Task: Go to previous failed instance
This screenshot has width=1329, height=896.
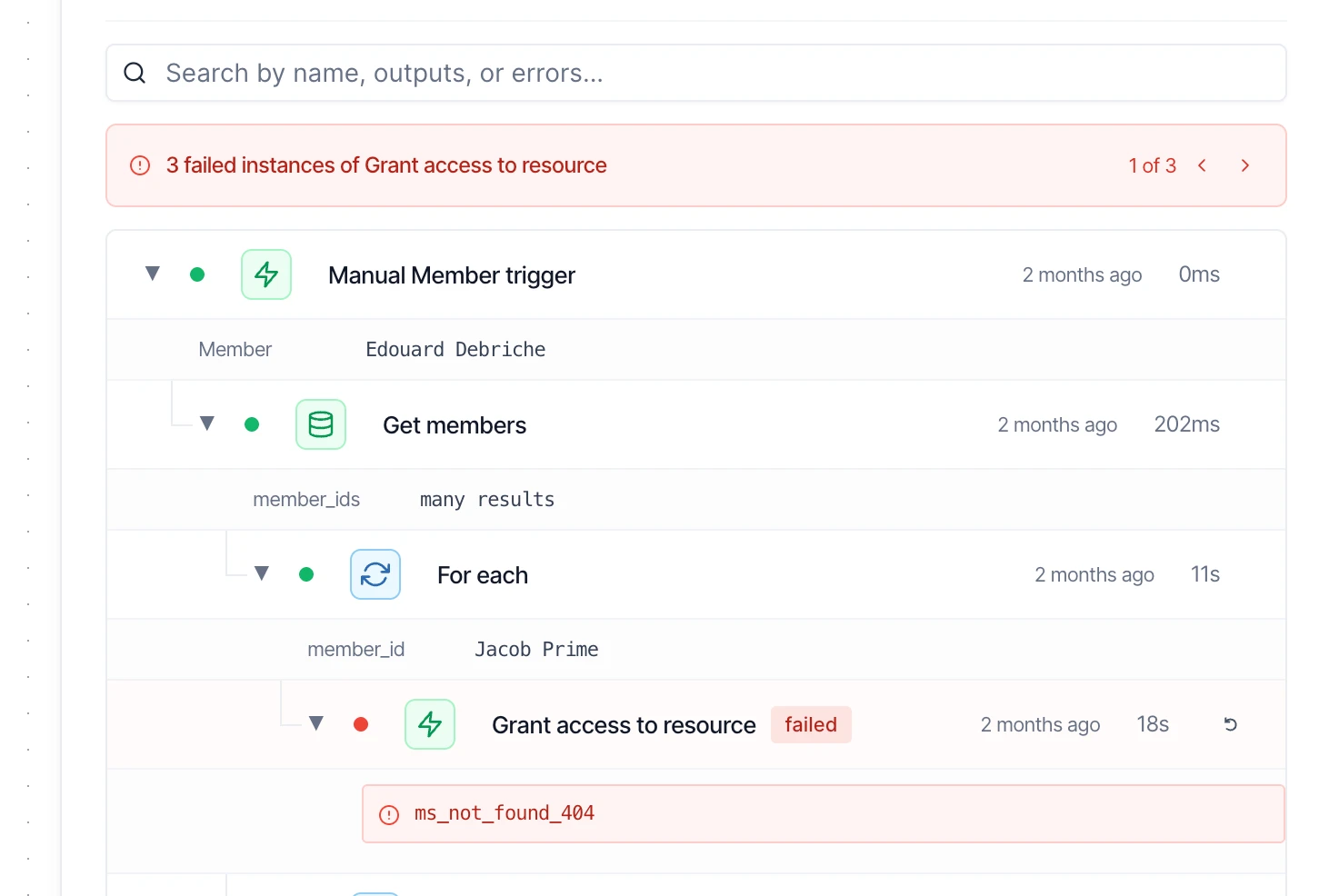Action: tap(1202, 165)
